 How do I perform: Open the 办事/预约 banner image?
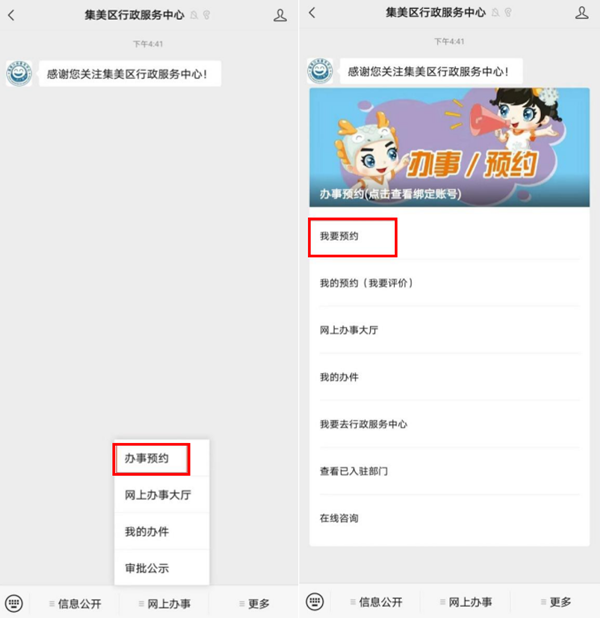[x=449, y=147]
